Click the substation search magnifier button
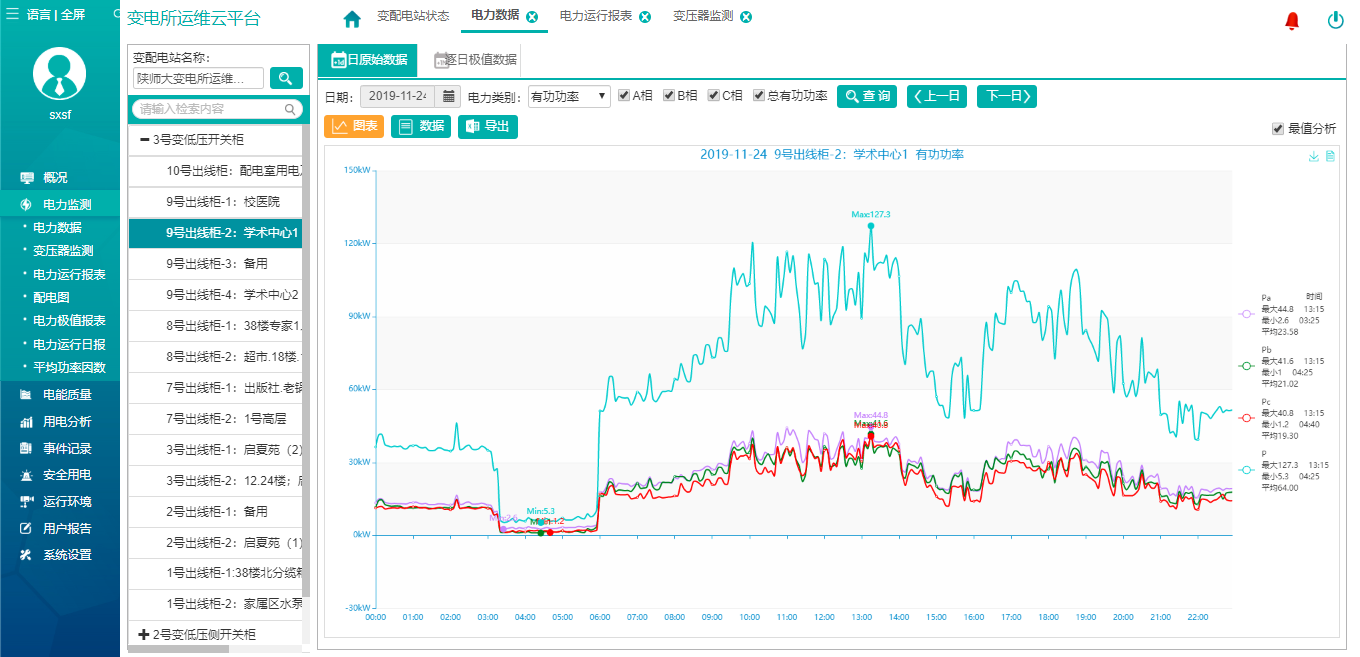The height and width of the screenshot is (657, 1360). 286,78
